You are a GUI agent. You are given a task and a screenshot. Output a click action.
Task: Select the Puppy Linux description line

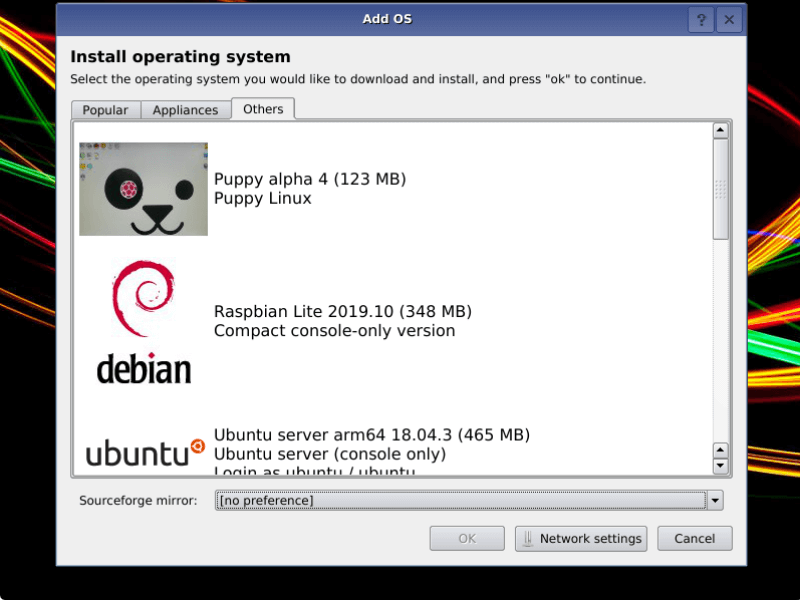pos(263,198)
